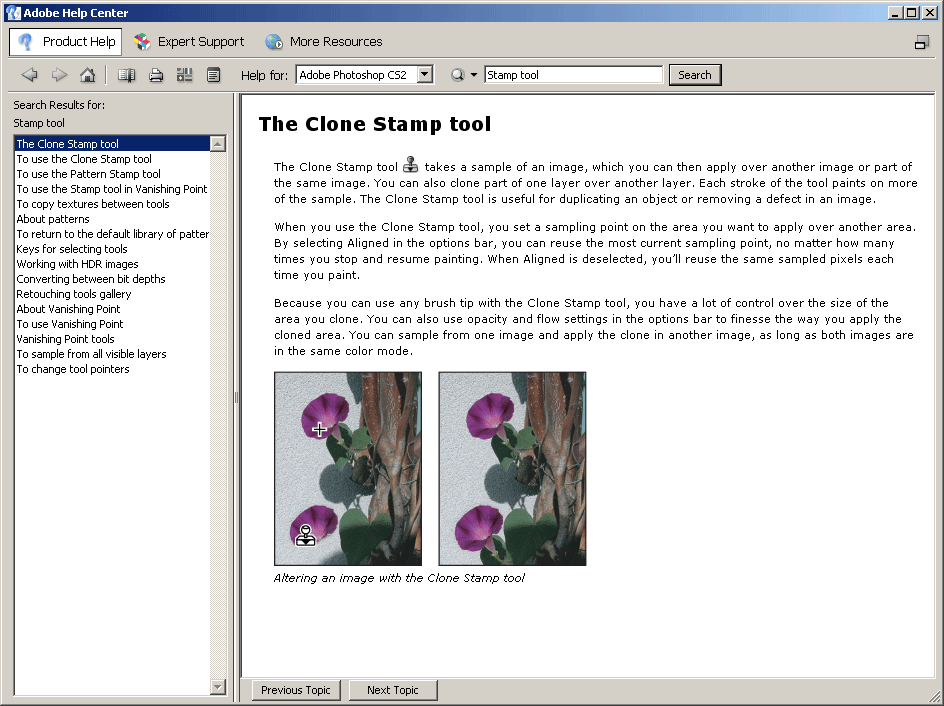Click the right cloned flower image
This screenshot has height=706, width=944.
pos(512,468)
